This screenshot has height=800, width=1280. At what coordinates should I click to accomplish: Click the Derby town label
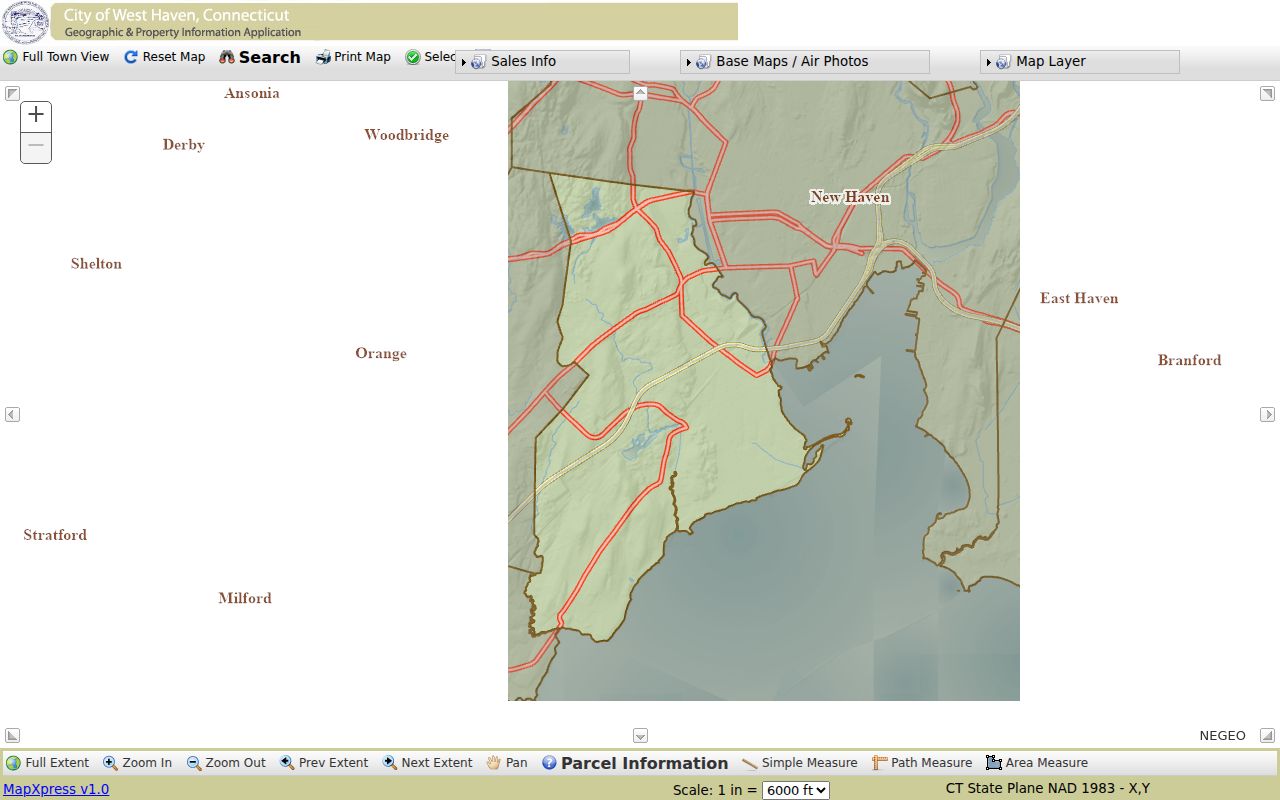pos(184,145)
